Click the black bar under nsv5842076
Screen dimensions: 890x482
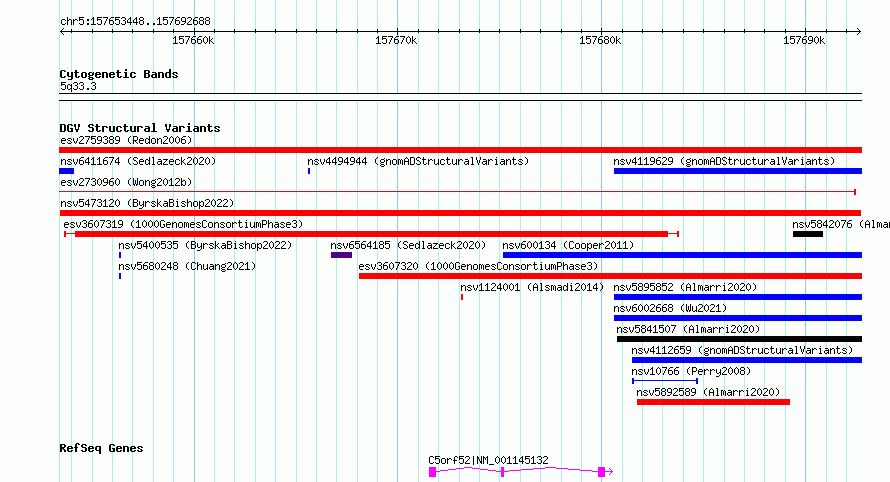click(808, 234)
